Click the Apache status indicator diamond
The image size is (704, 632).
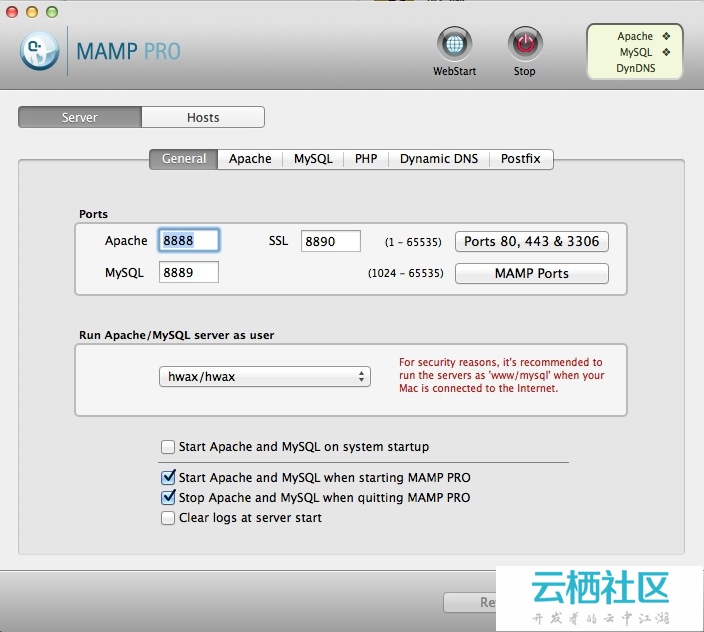point(666,36)
